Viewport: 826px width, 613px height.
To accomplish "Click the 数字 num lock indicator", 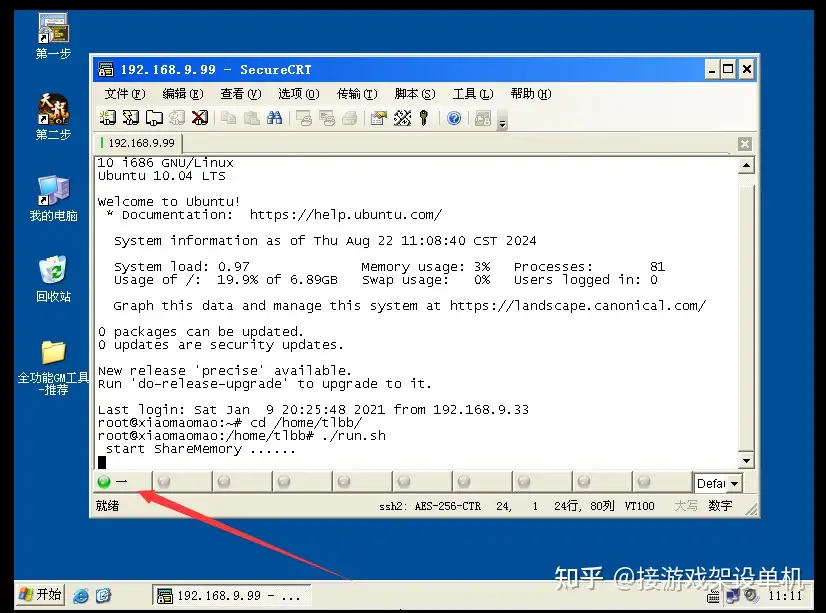I will pyautogui.click(x=720, y=506).
